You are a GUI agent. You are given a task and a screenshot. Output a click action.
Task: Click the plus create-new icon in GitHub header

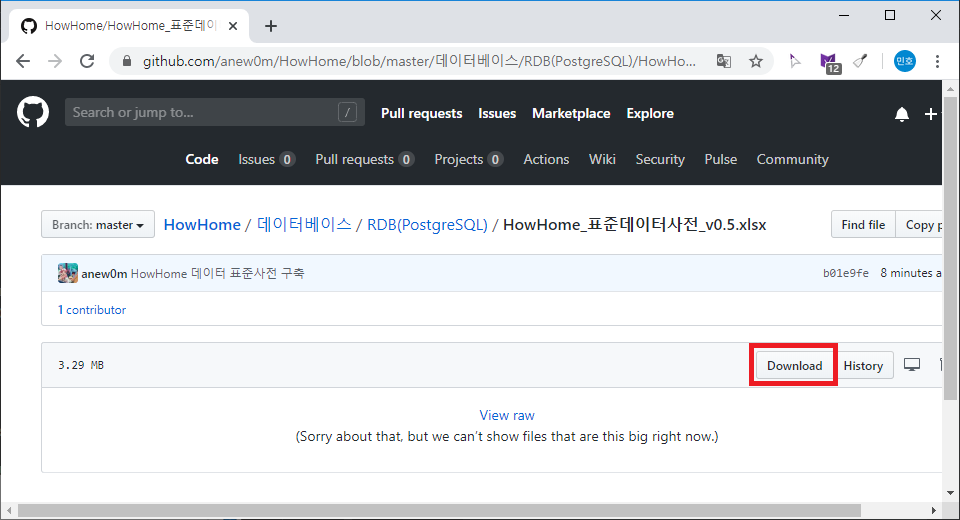tap(931, 114)
